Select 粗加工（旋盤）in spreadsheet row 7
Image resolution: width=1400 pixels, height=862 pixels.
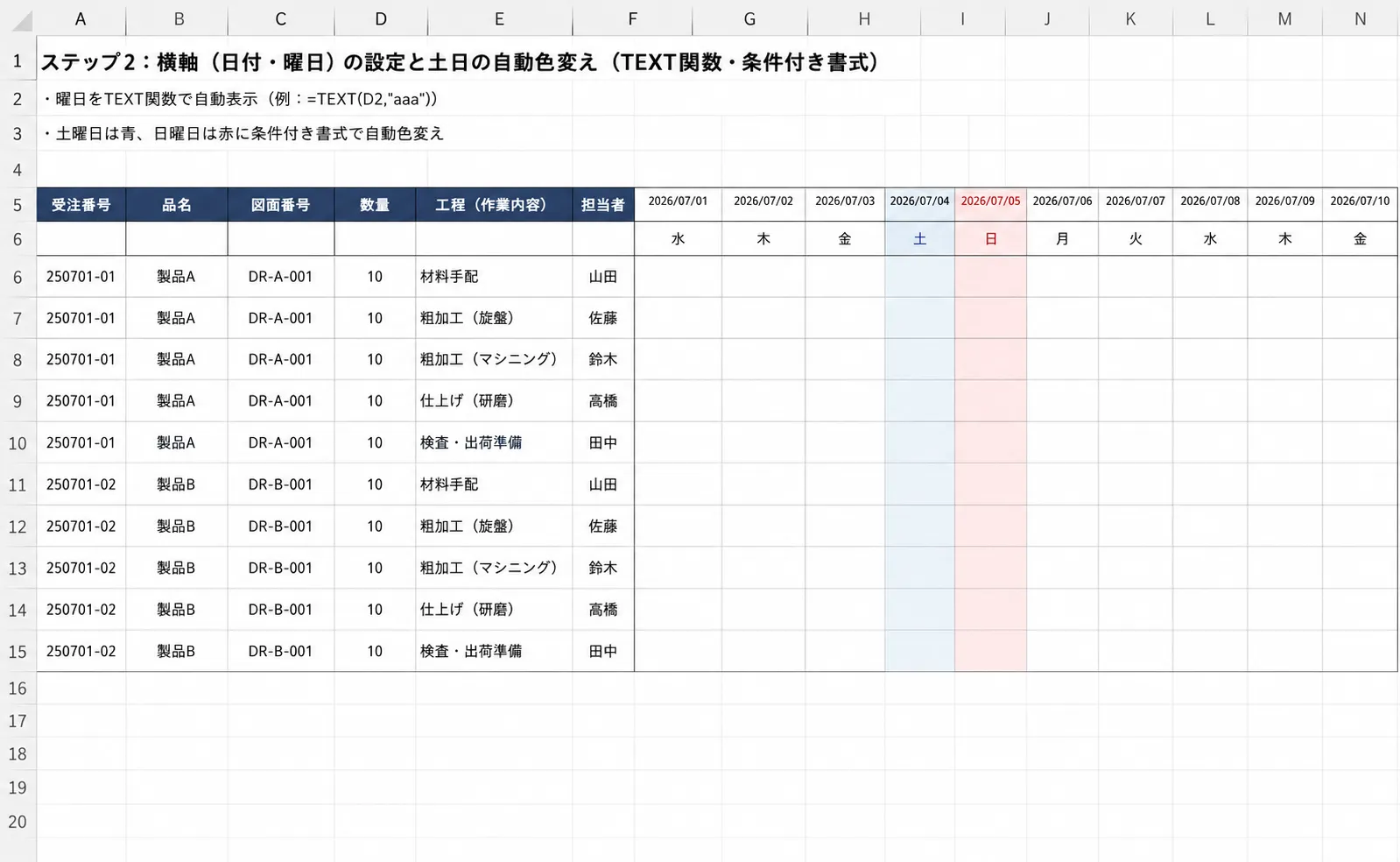coord(494,318)
